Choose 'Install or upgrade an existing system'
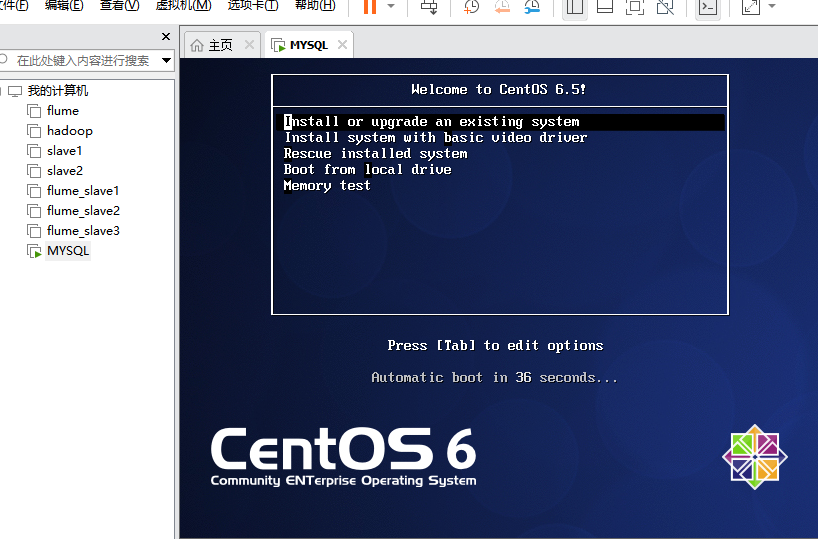The width and height of the screenshot is (818, 539). click(499, 122)
